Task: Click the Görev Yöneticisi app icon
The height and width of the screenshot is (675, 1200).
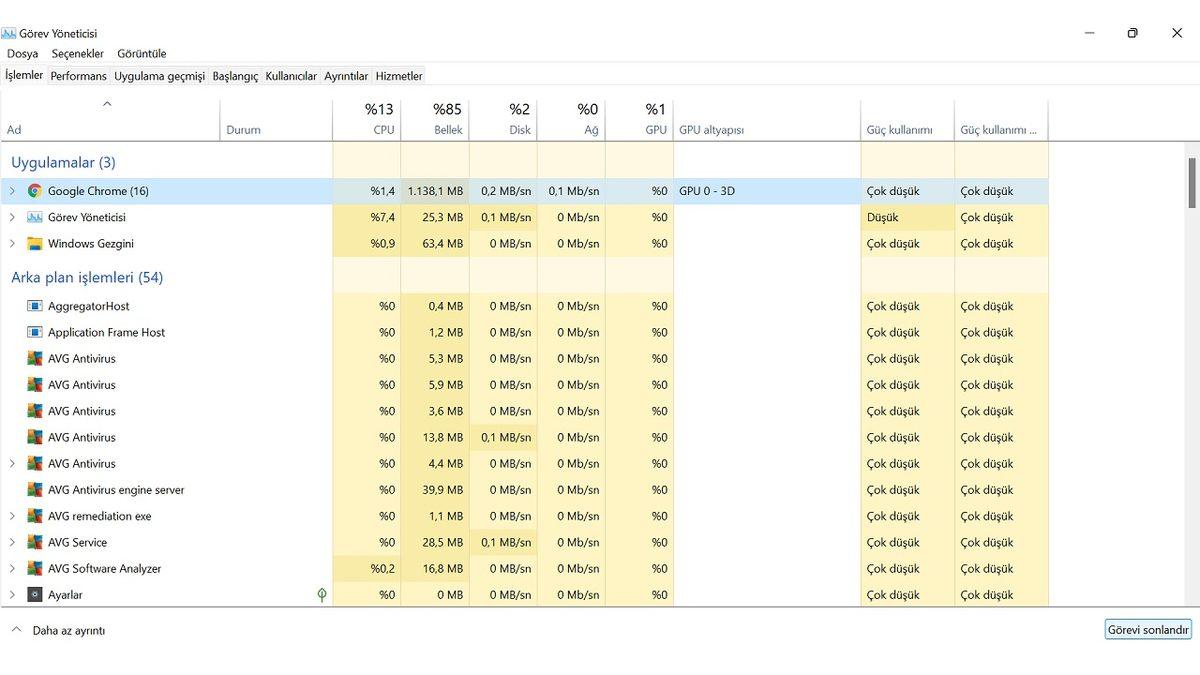Action: coord(34,217)
